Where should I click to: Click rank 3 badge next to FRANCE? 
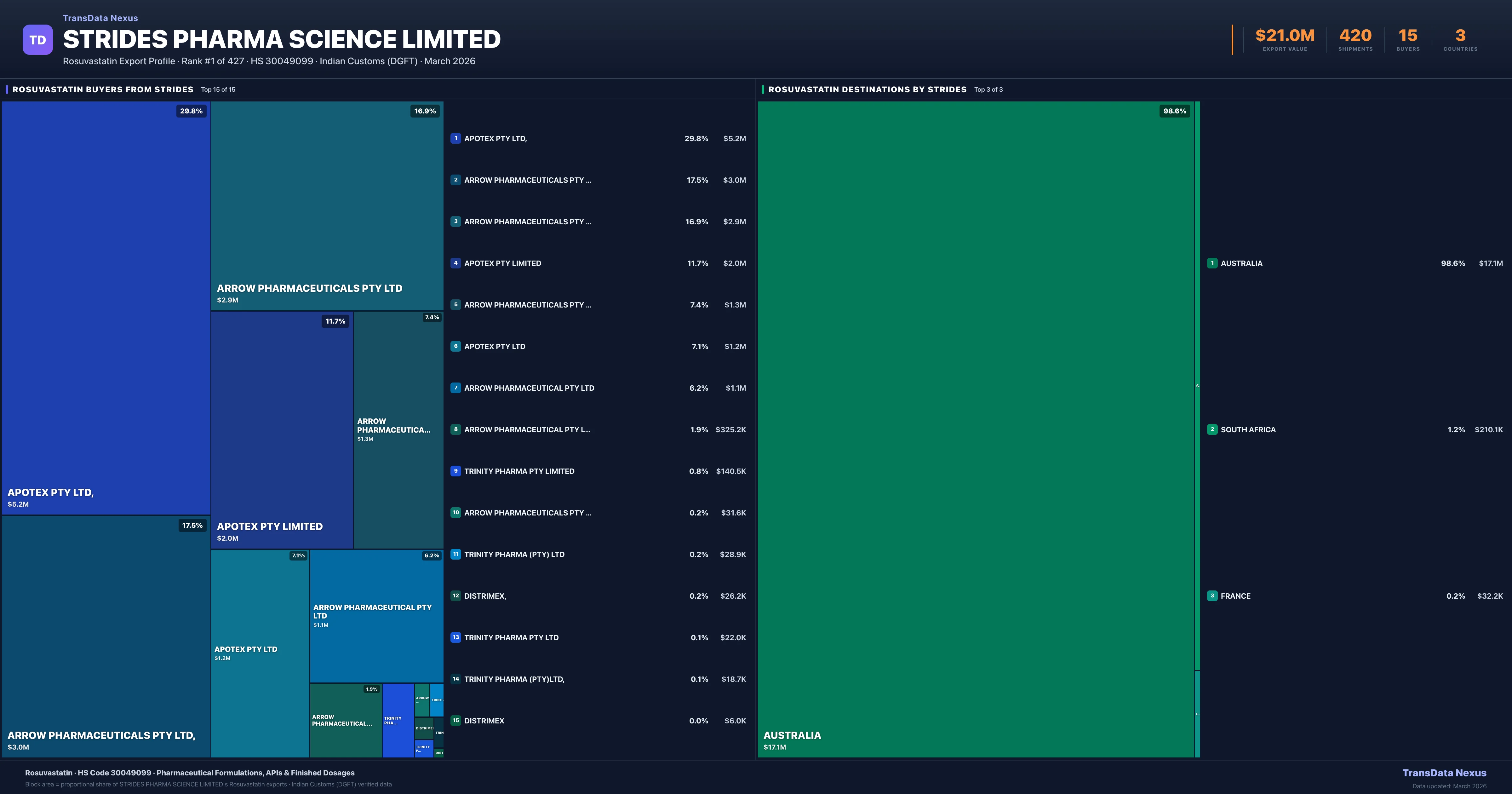pos(1212,595)
